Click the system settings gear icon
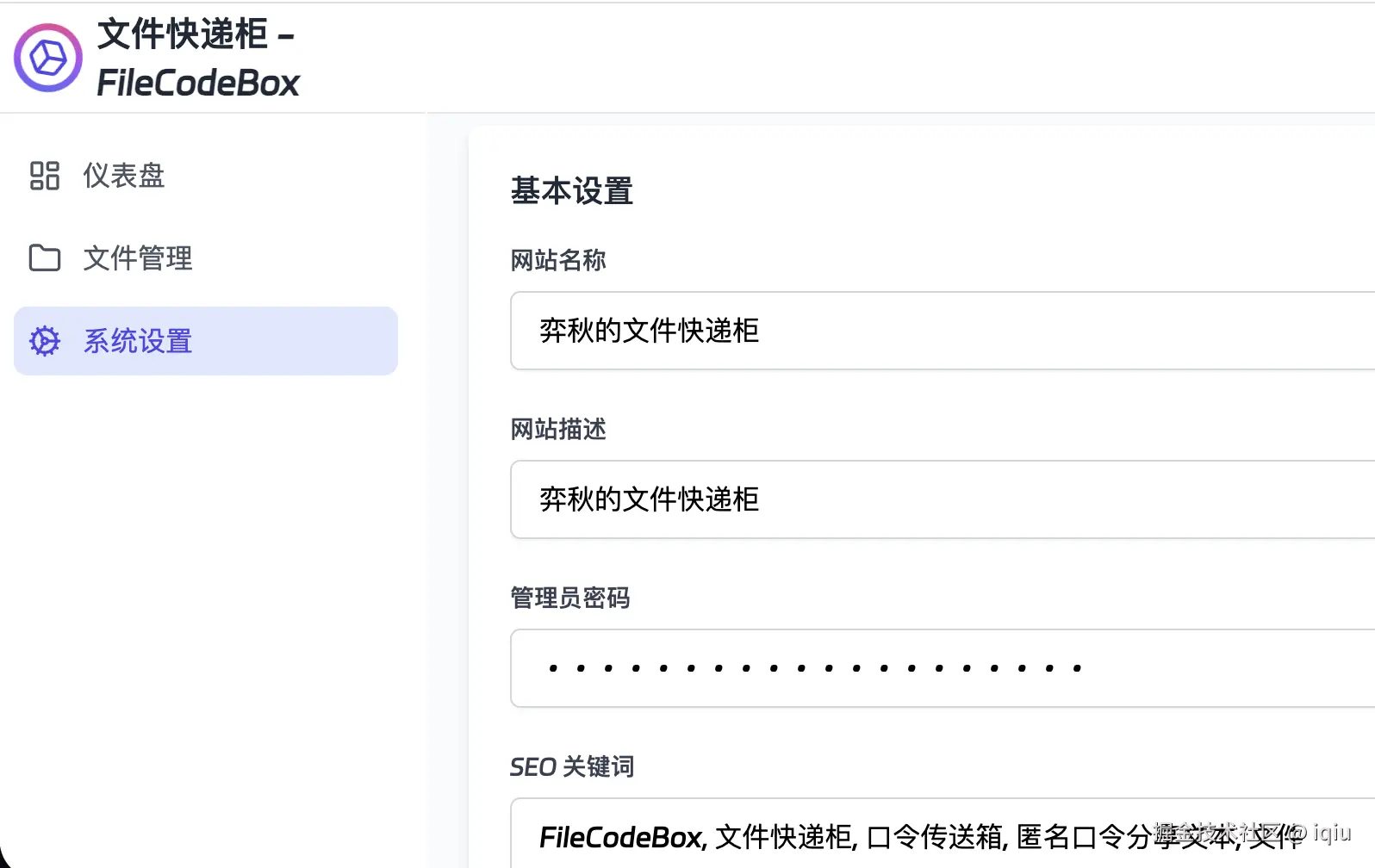The height and width of the screenshot is (868, 1375). click(45, 341)
